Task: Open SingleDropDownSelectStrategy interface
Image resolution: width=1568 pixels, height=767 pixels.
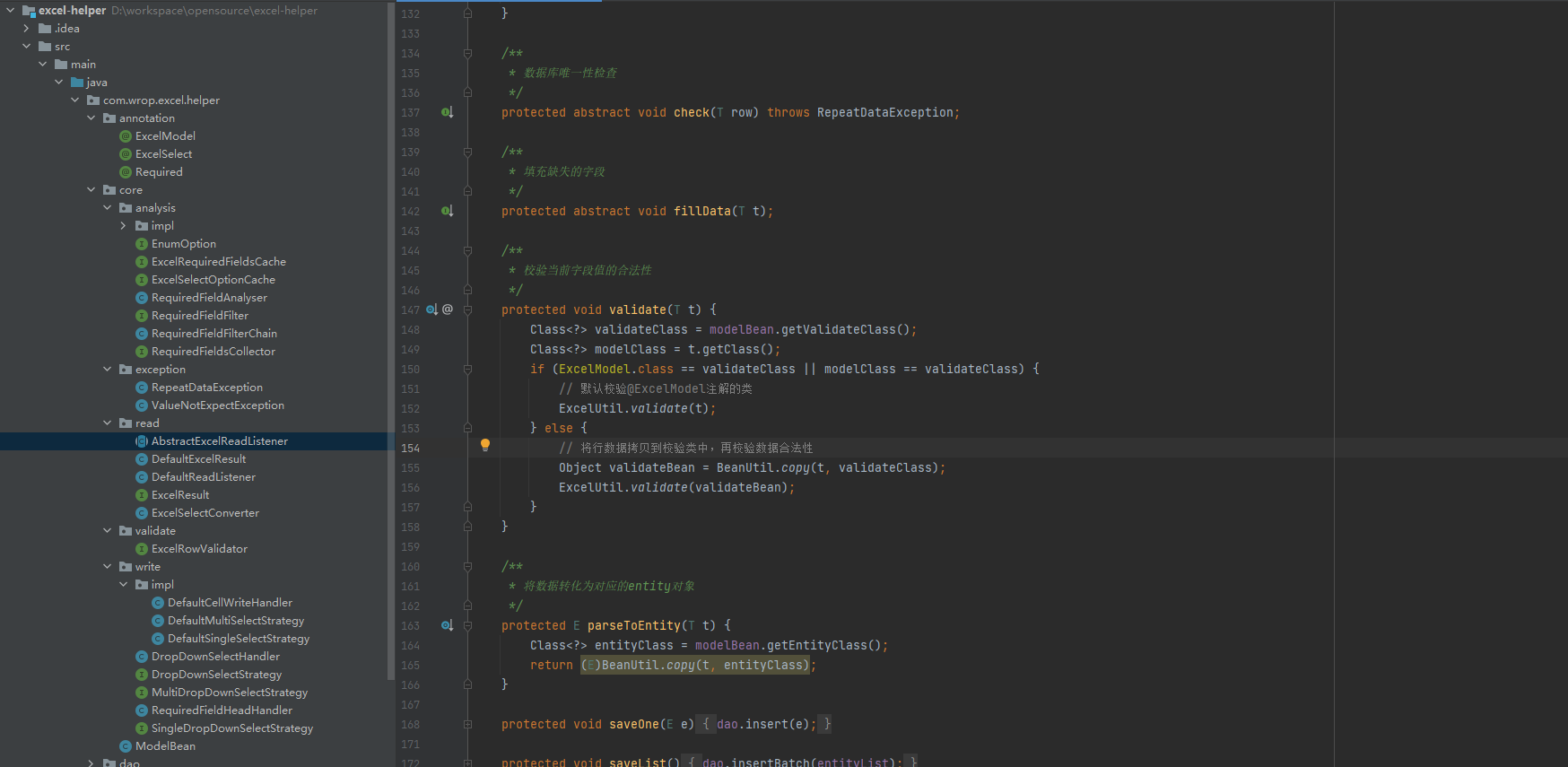Action: click(232, 728)
